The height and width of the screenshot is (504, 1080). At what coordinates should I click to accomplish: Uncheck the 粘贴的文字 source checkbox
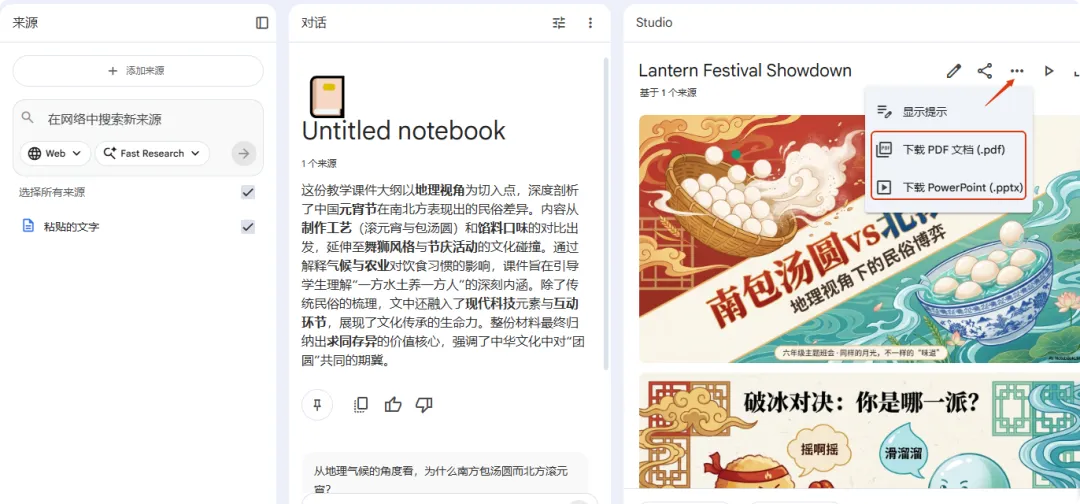(x=248, y=227)
